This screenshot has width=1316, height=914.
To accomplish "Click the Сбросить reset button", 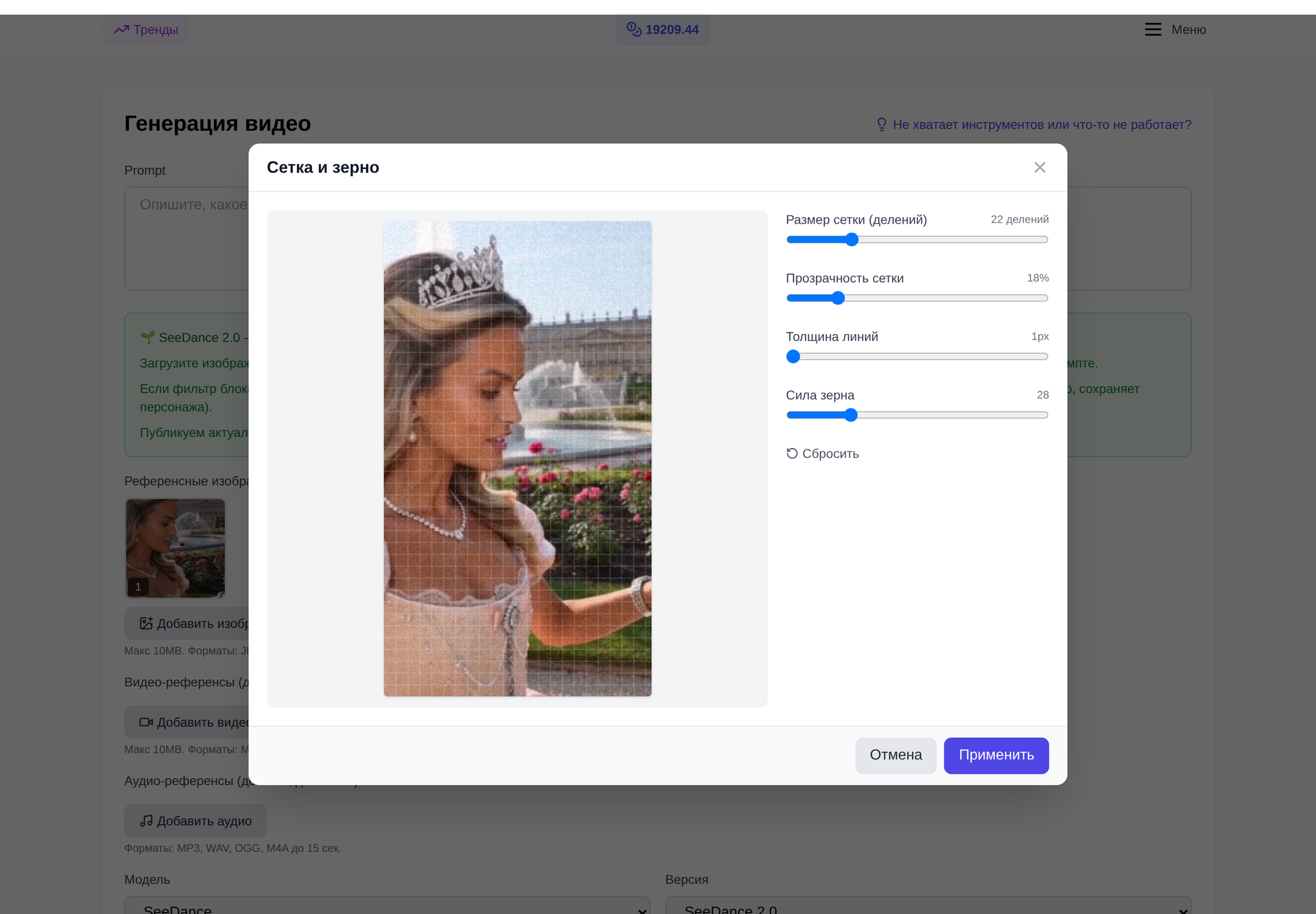I will click(822, 453).
